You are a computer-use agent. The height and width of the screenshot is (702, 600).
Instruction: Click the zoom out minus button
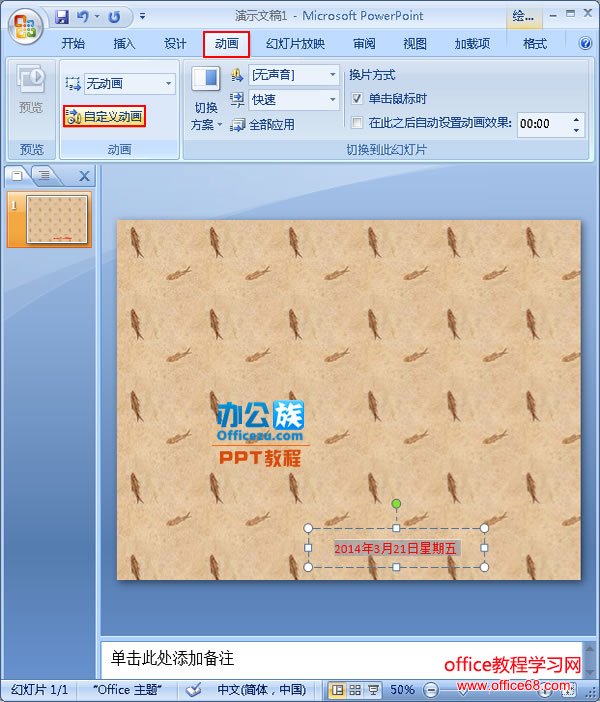tap(431, 690)
